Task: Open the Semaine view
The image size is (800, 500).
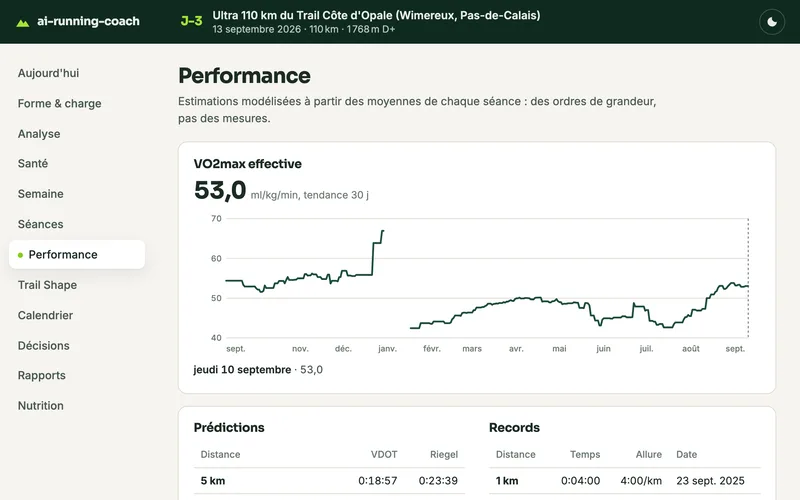Action: [40, 194]
